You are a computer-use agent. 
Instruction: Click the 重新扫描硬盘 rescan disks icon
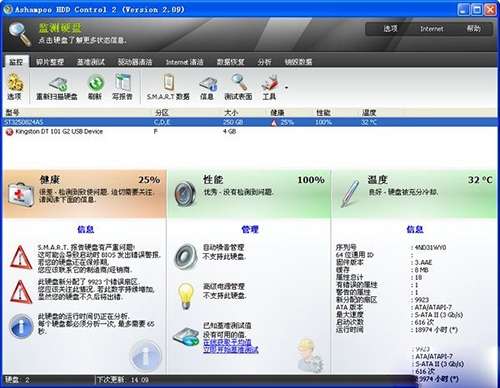click(58, 84)
